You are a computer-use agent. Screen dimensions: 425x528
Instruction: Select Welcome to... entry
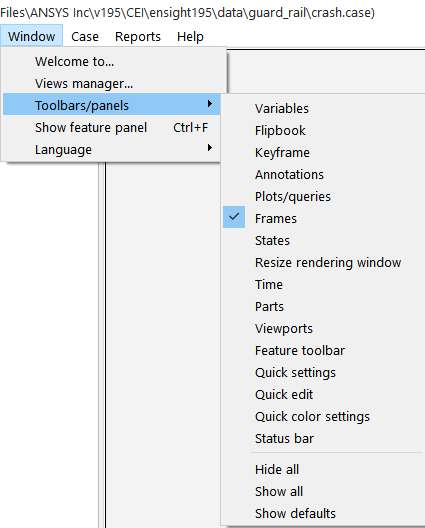pos(112,62)
